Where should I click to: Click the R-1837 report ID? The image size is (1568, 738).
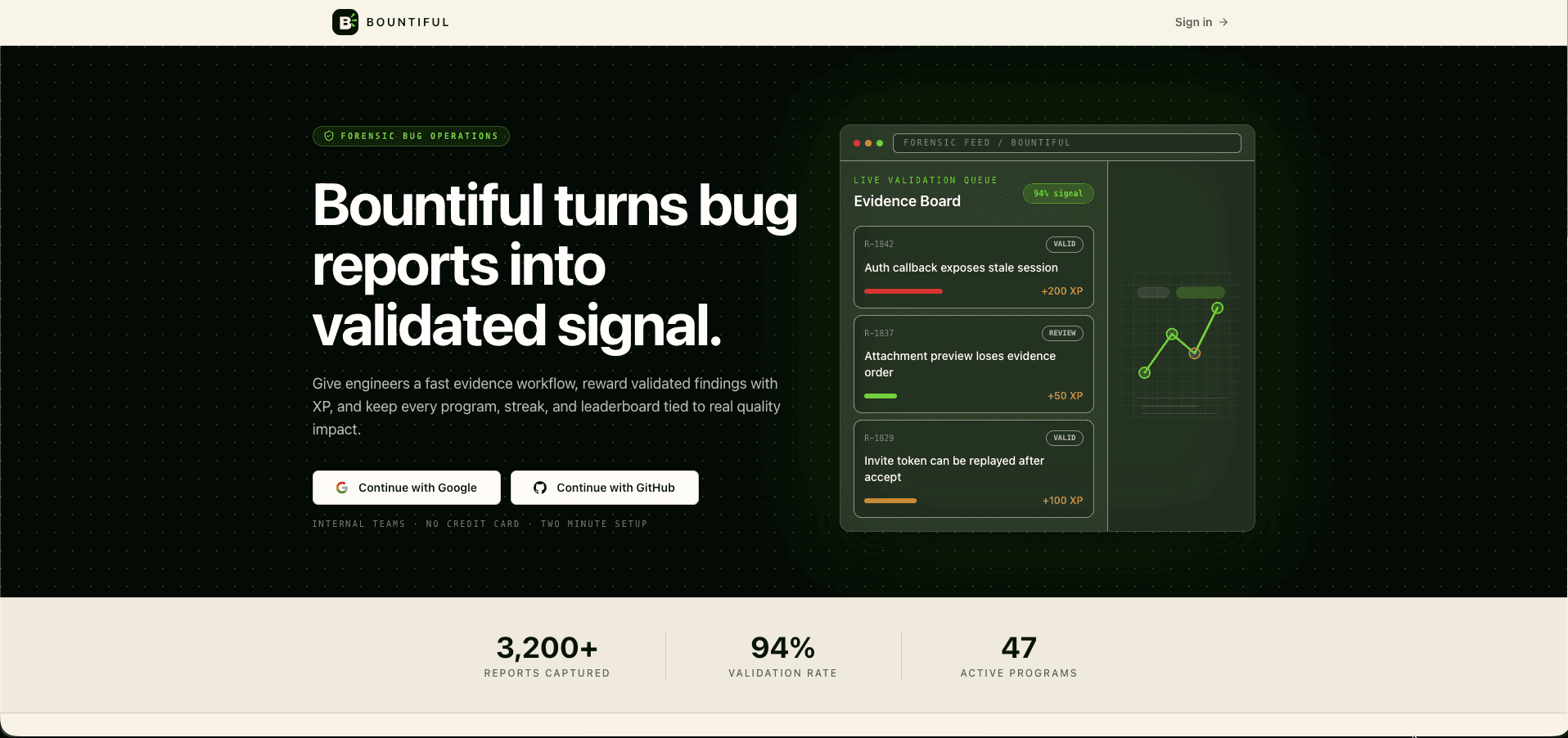tap(879, 333)
